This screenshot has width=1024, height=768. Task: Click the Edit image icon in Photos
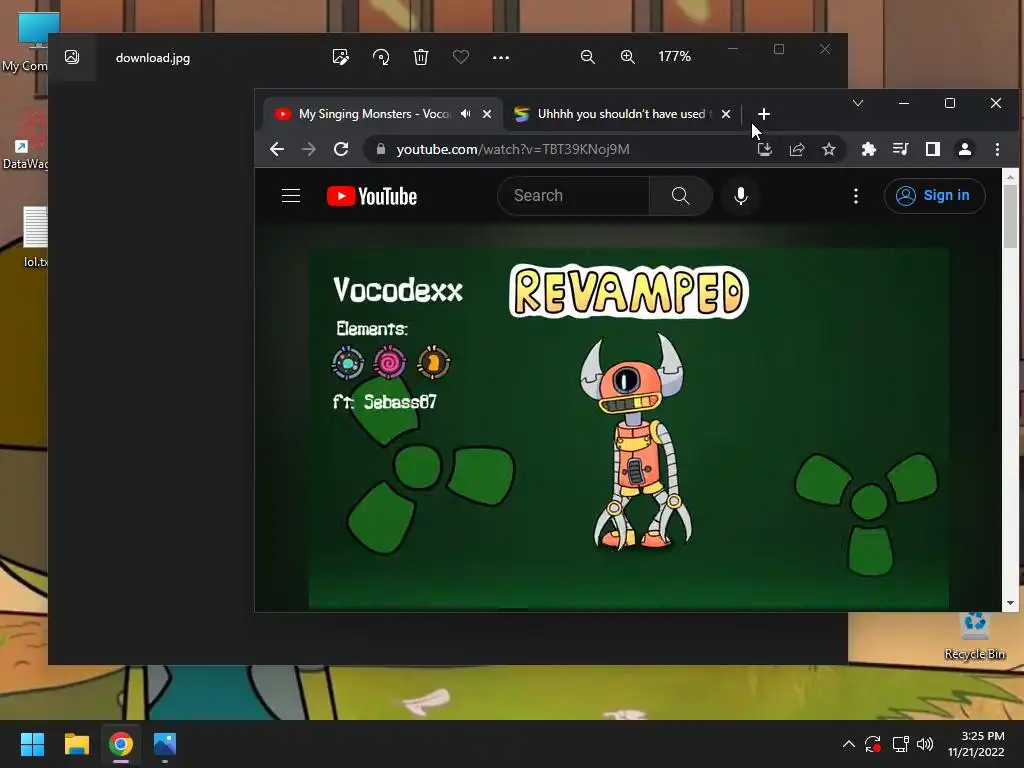tap(340, 57)
